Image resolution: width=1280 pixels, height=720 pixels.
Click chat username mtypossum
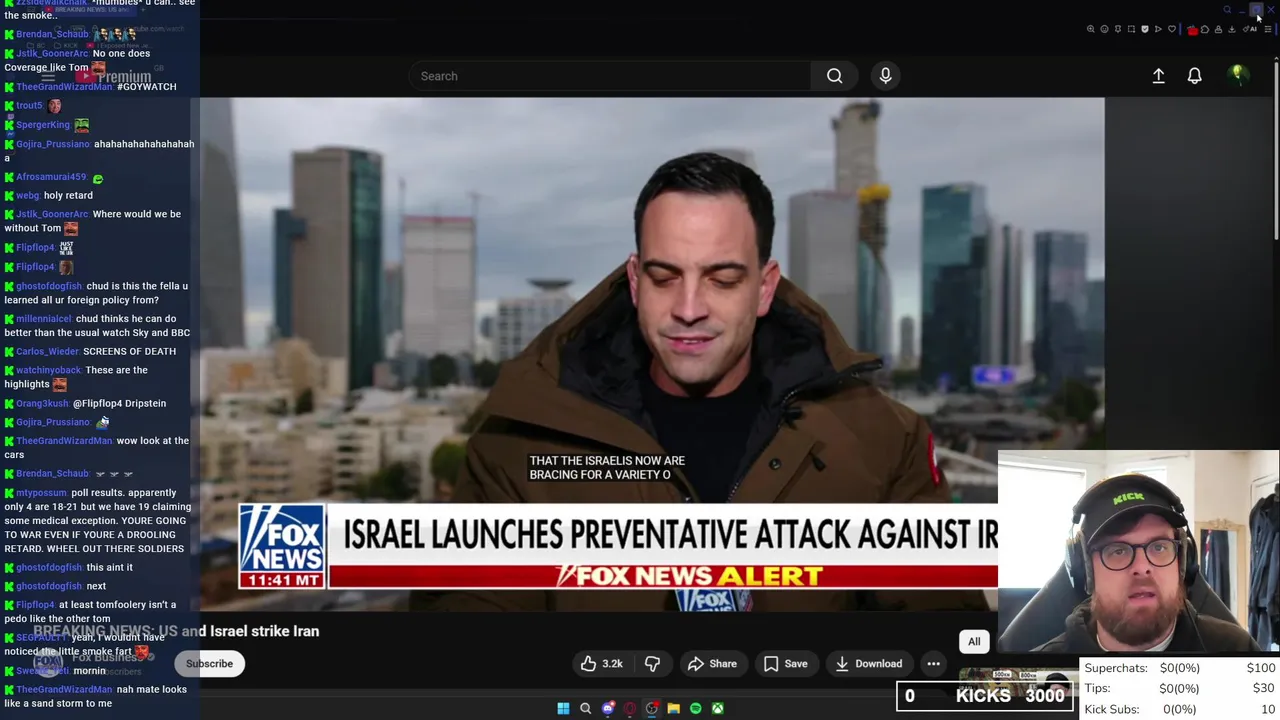click(x=41, y=493)
